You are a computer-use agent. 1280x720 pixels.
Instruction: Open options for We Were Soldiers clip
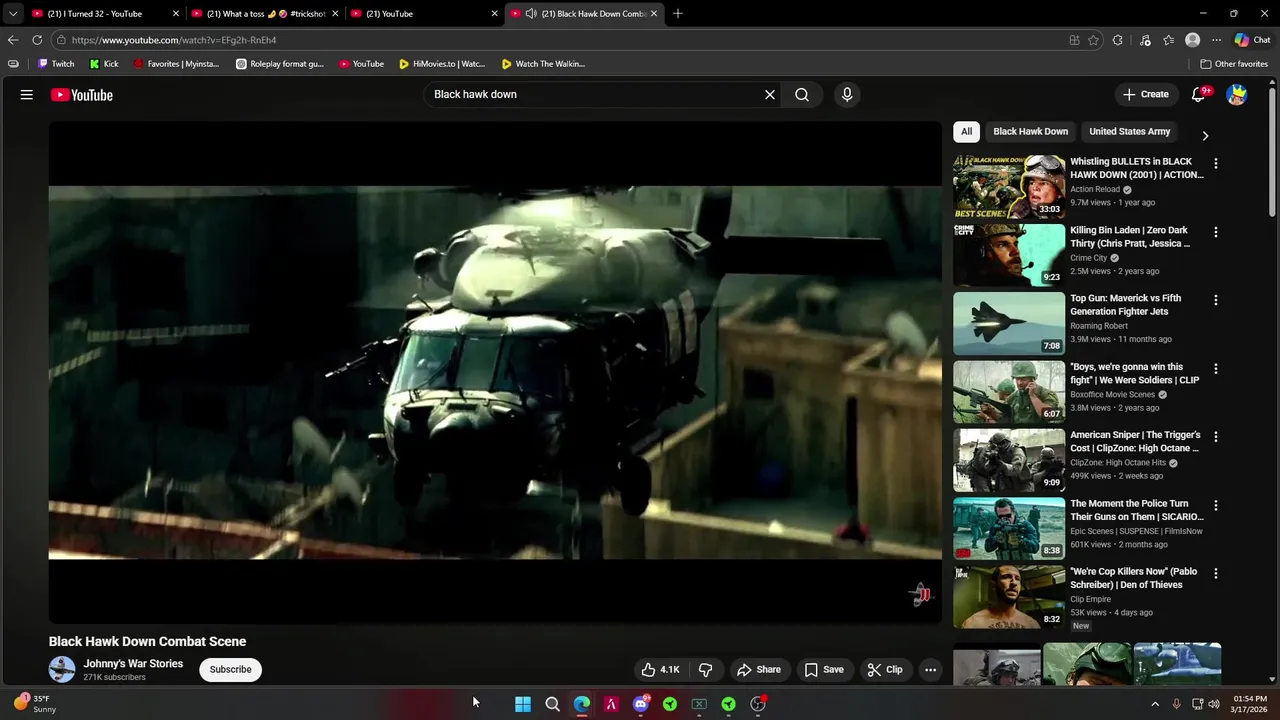pyautogui.click(x=1216, y=369)
